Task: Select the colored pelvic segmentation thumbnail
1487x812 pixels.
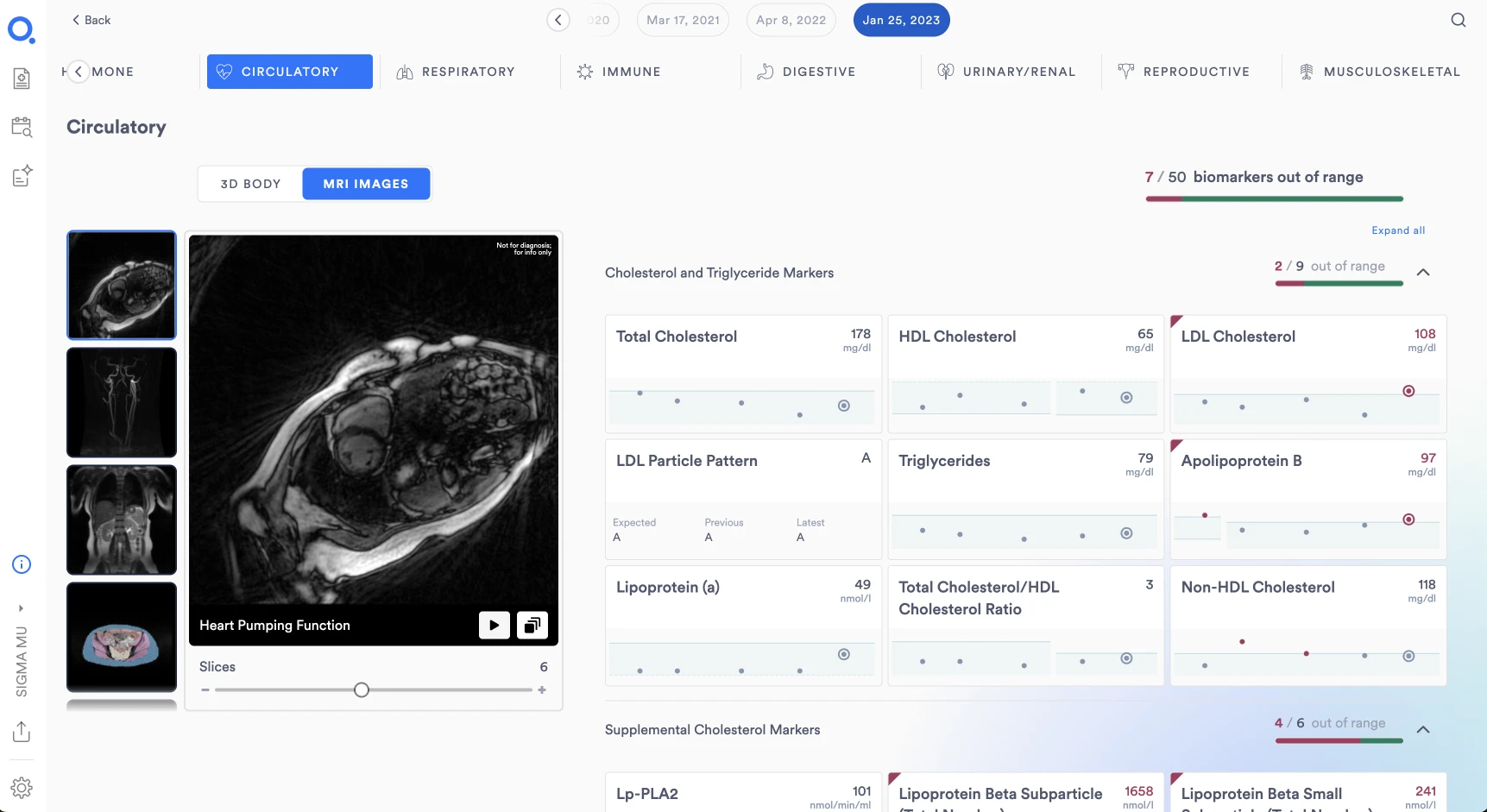Action: pos(122,637)
